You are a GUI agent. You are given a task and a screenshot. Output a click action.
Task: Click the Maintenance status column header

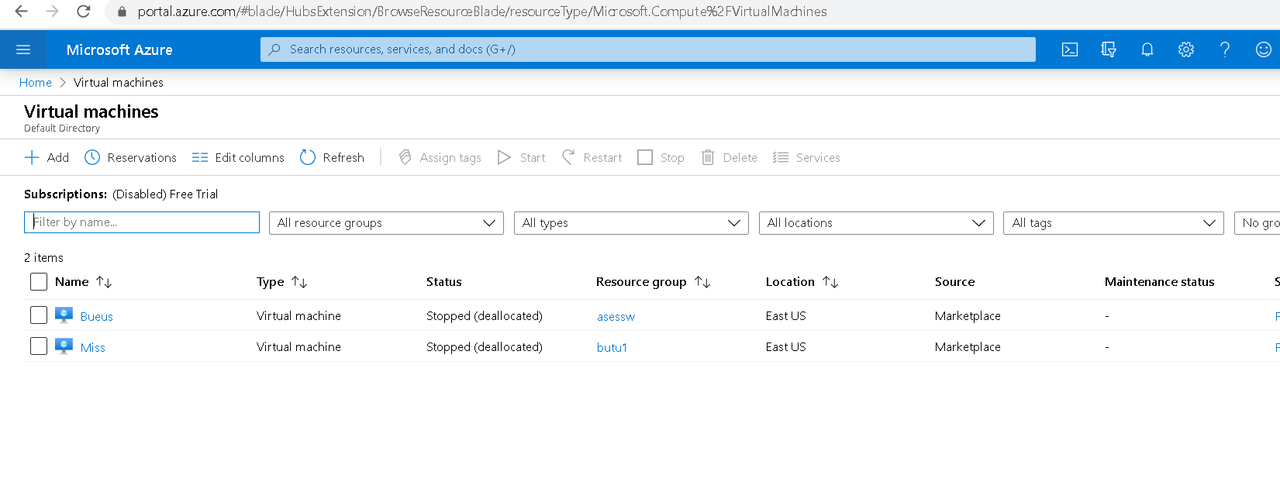pyautogui.click(x=1159, y=282)
